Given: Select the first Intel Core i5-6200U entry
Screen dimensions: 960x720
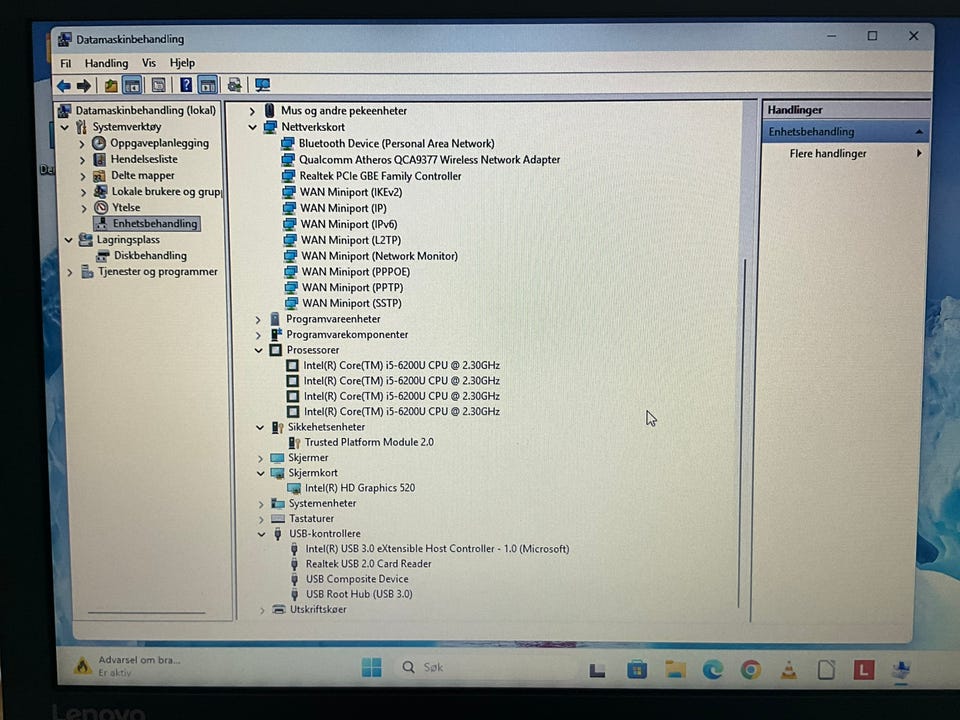Looking at the screenshot, I should tap(401, 366).
